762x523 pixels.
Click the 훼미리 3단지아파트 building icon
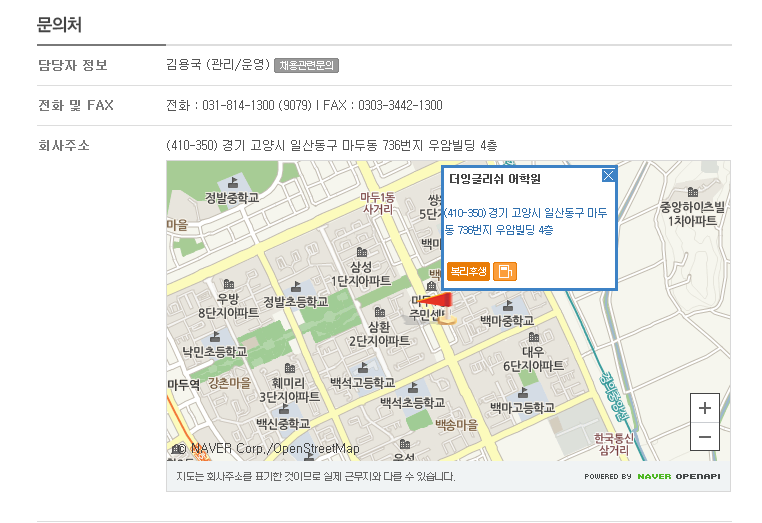click(290, 368)
